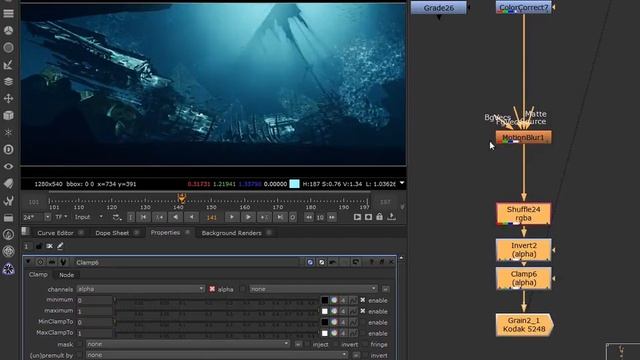Set the out point with O button
Viewport: 640px width, 360px height.
[x=292, y=217]
